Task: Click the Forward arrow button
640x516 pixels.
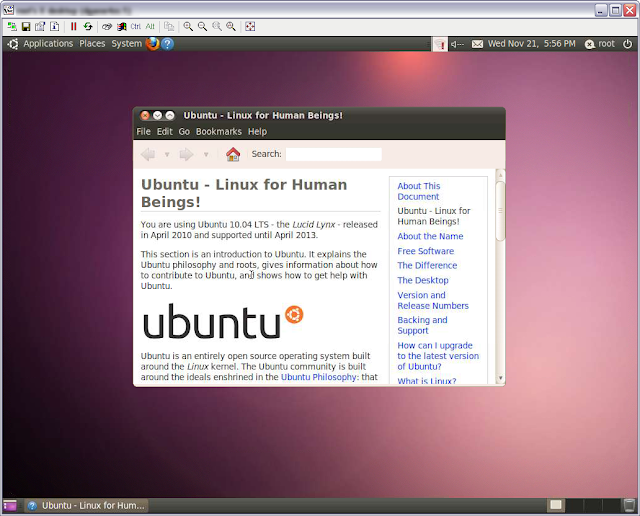Action: point(187,154)
